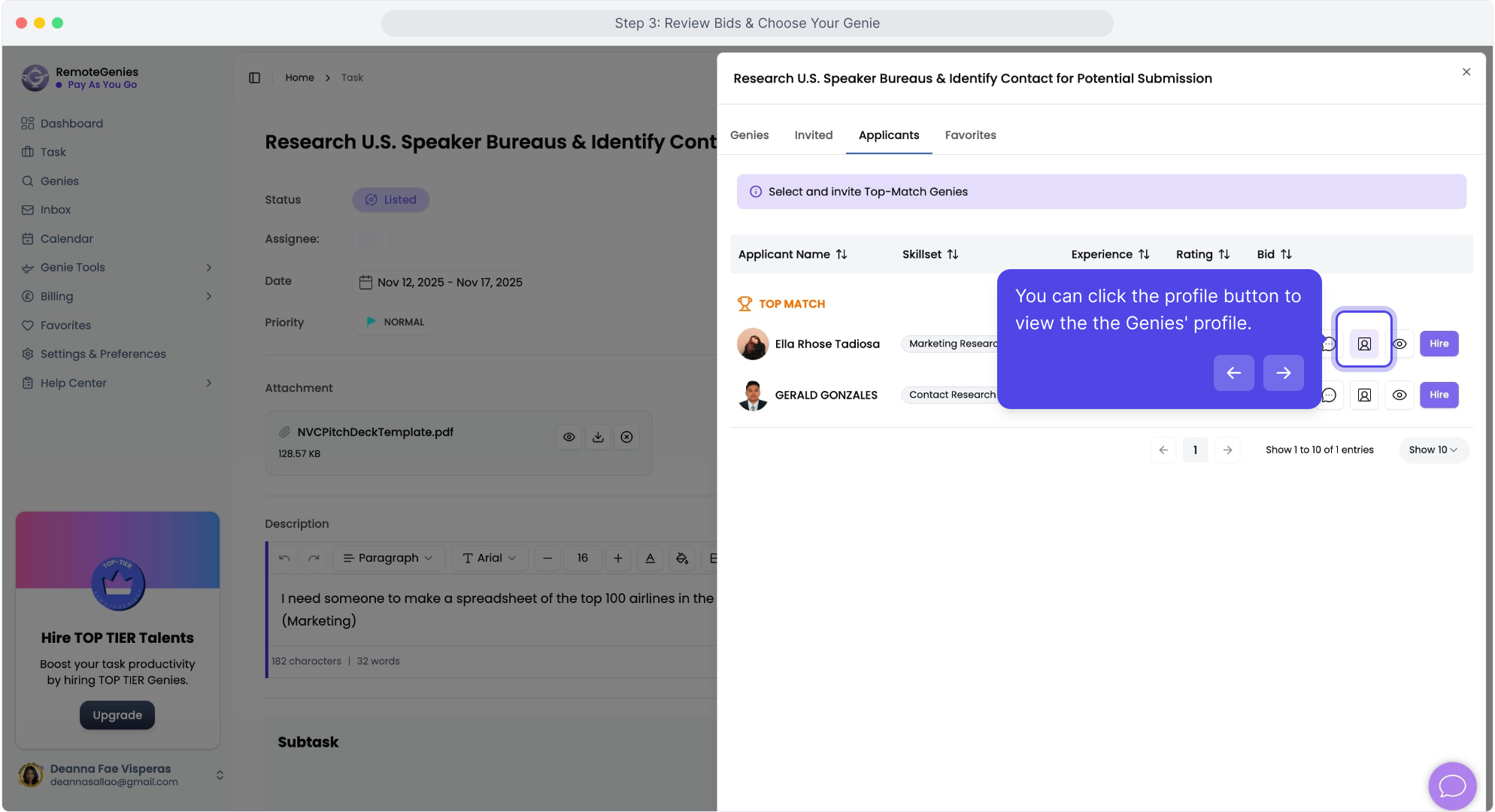Toggle the sidebar panel icon
Viewport: 1495px width, 812px height.
pos(254,78)
